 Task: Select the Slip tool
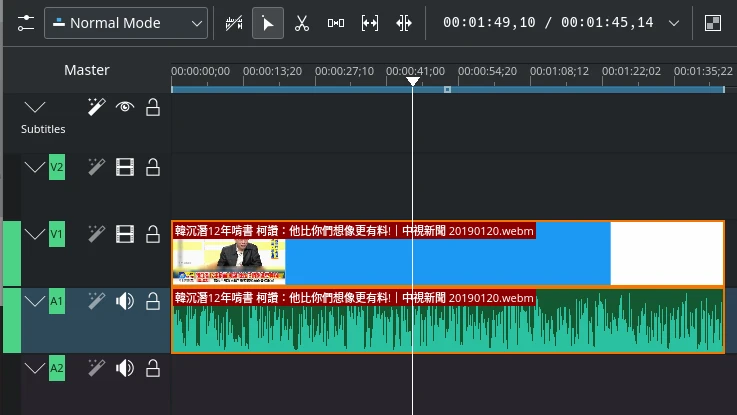(404, 22)
